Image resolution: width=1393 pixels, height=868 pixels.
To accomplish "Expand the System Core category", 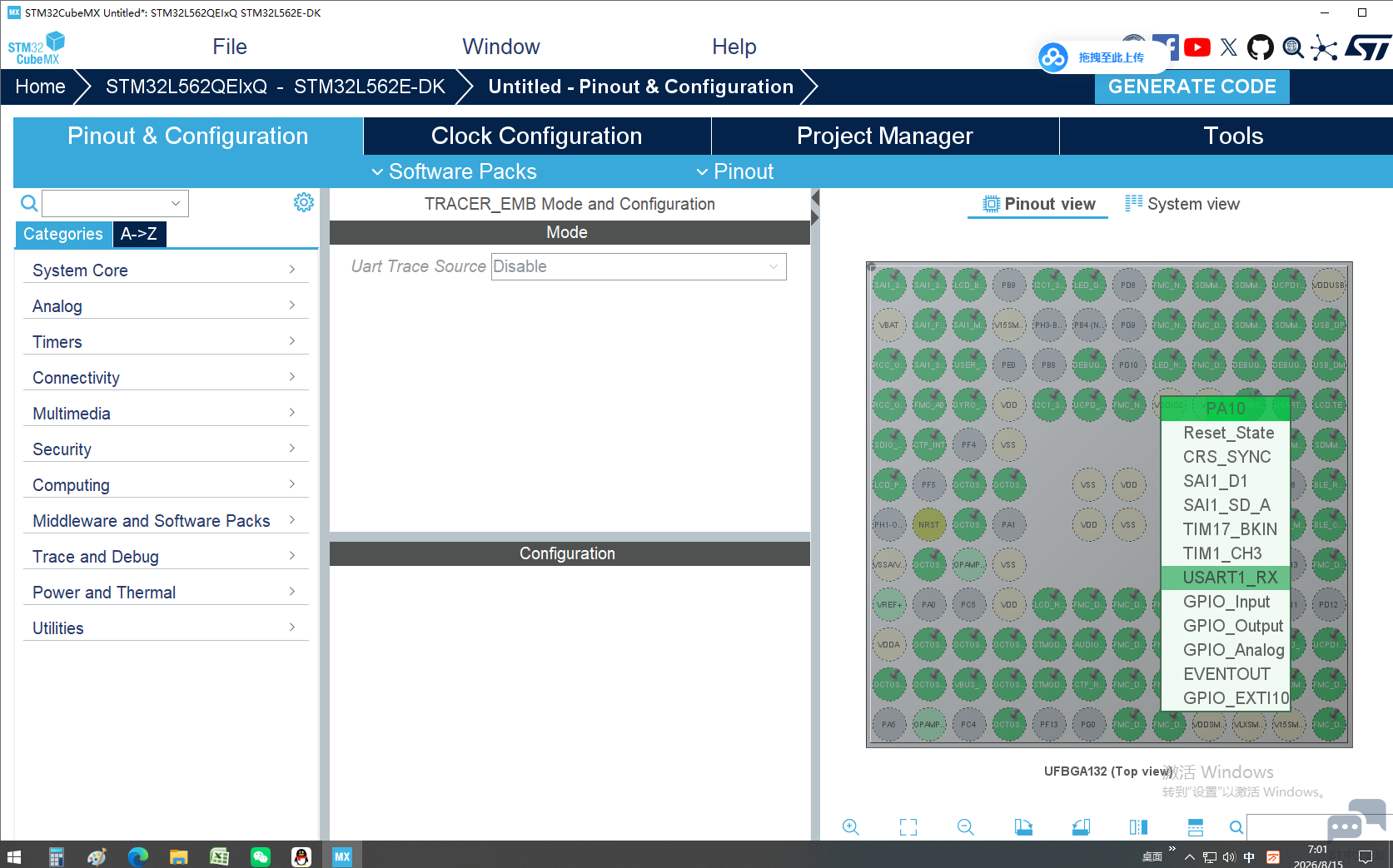I will 166,270.
